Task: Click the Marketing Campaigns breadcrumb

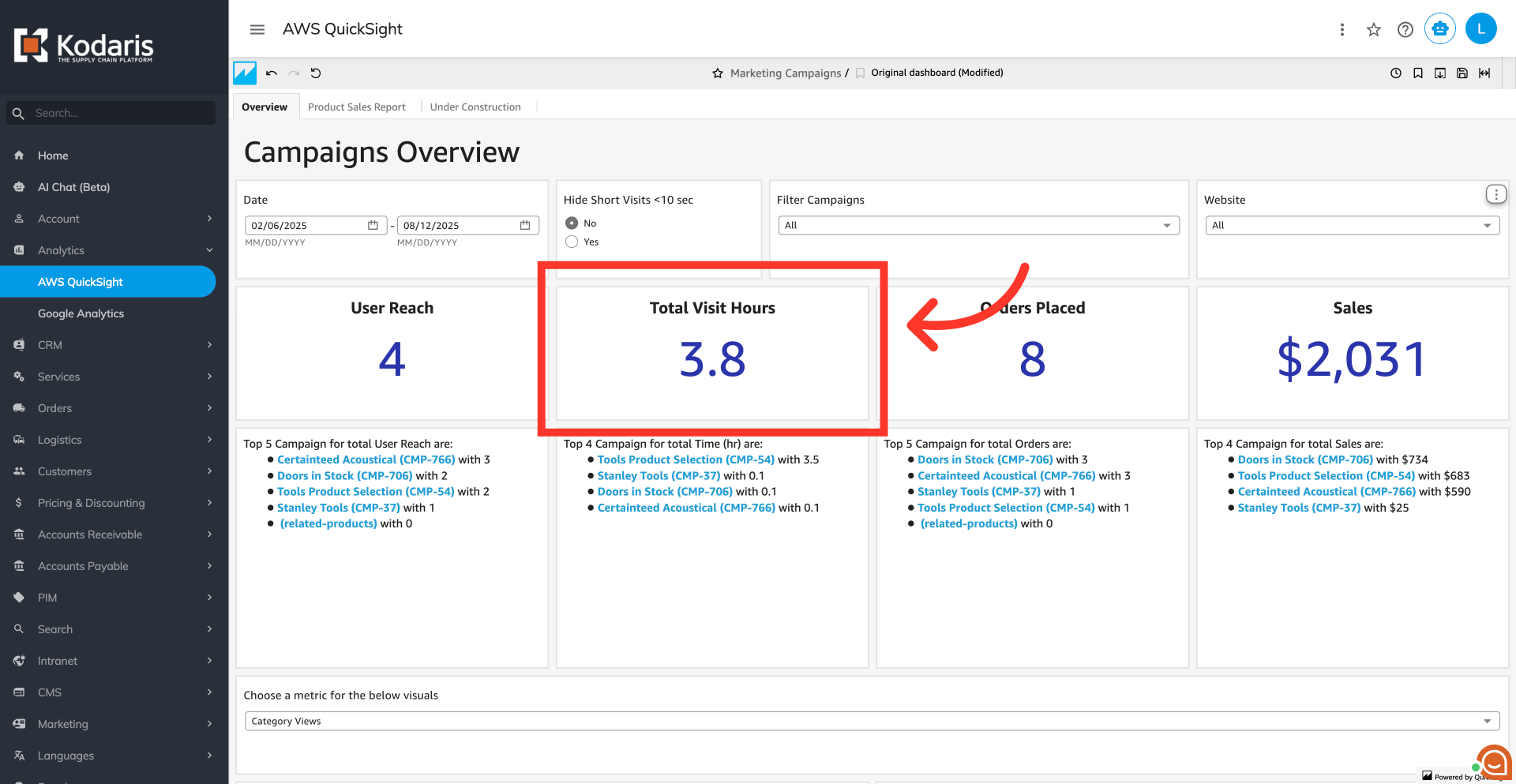Action: point(786,73)
